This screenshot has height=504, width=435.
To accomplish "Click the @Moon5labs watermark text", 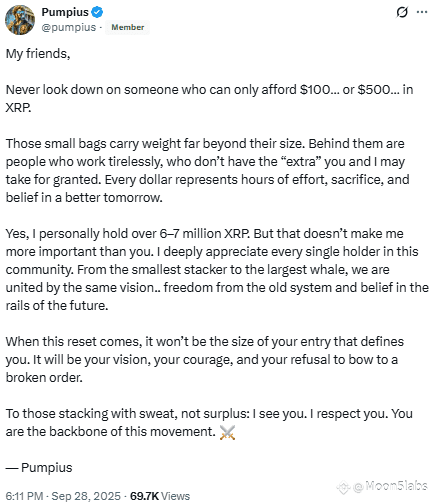I will 390,486.
